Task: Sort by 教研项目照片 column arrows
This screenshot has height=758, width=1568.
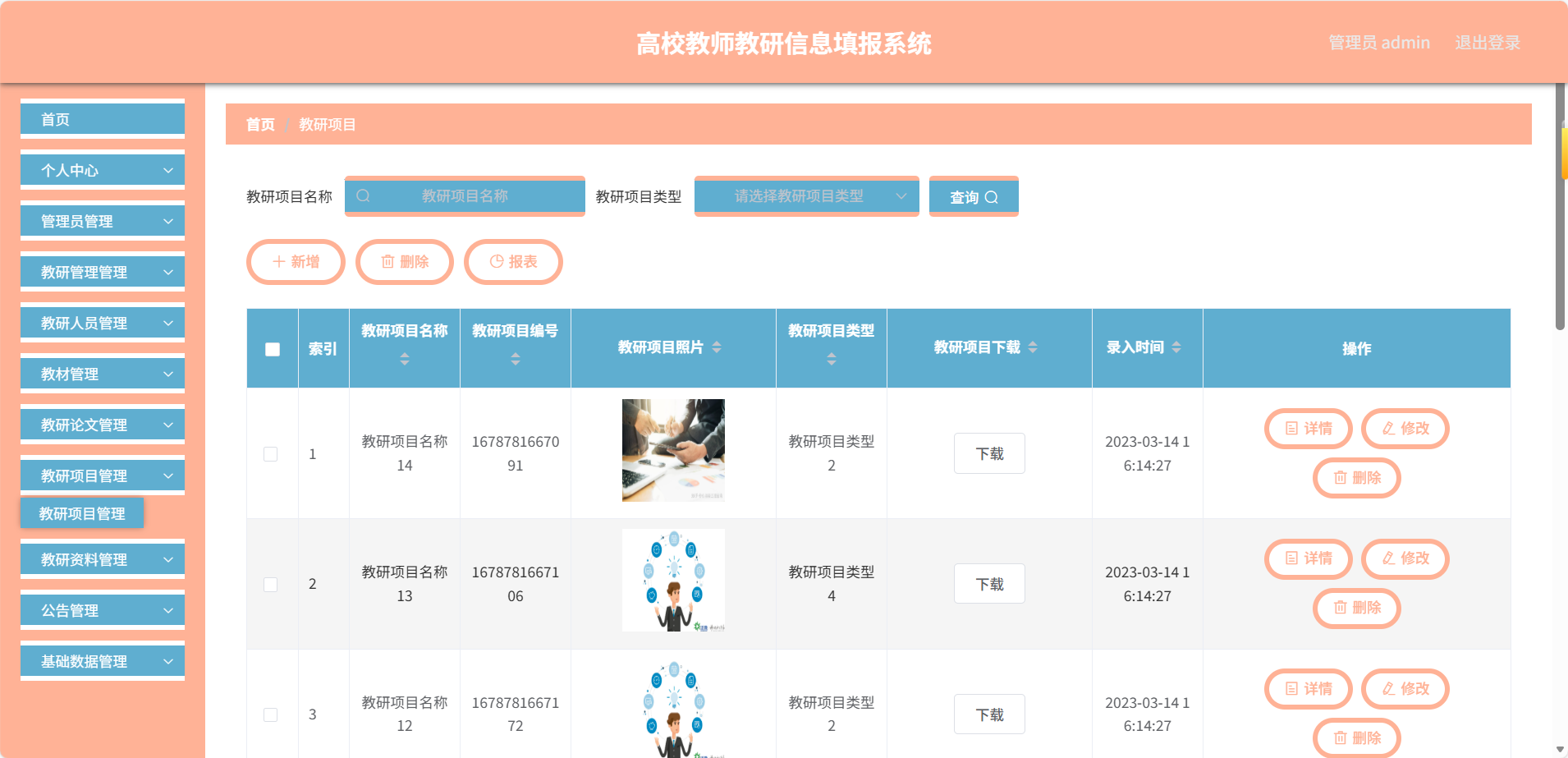Action: pos(717,347)
